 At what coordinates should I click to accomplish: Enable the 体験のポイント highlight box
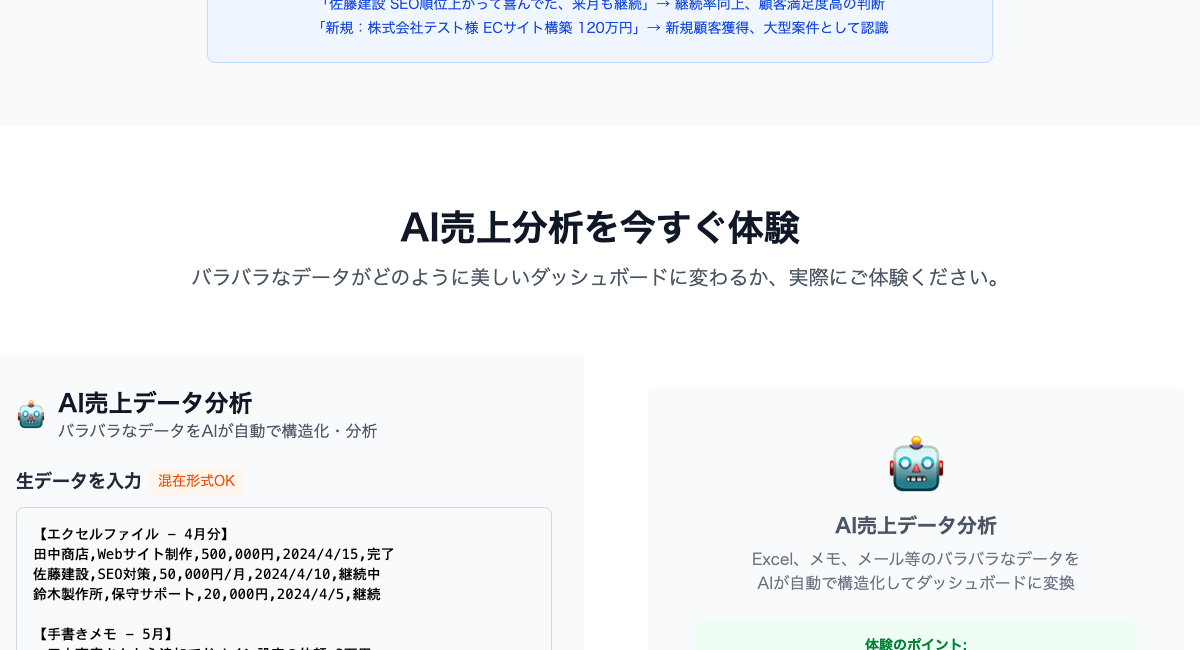tap(915, 644)
